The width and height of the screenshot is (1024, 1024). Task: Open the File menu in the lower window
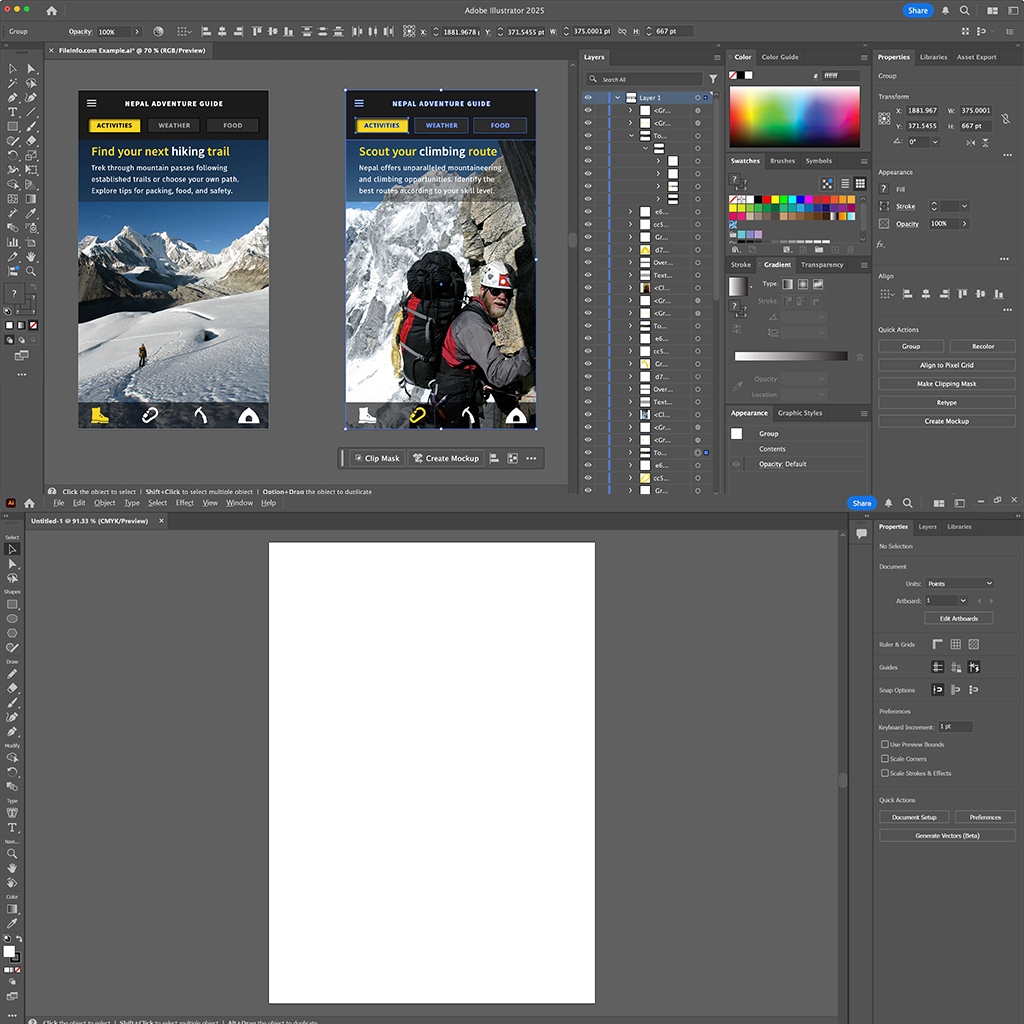[59, 503]
